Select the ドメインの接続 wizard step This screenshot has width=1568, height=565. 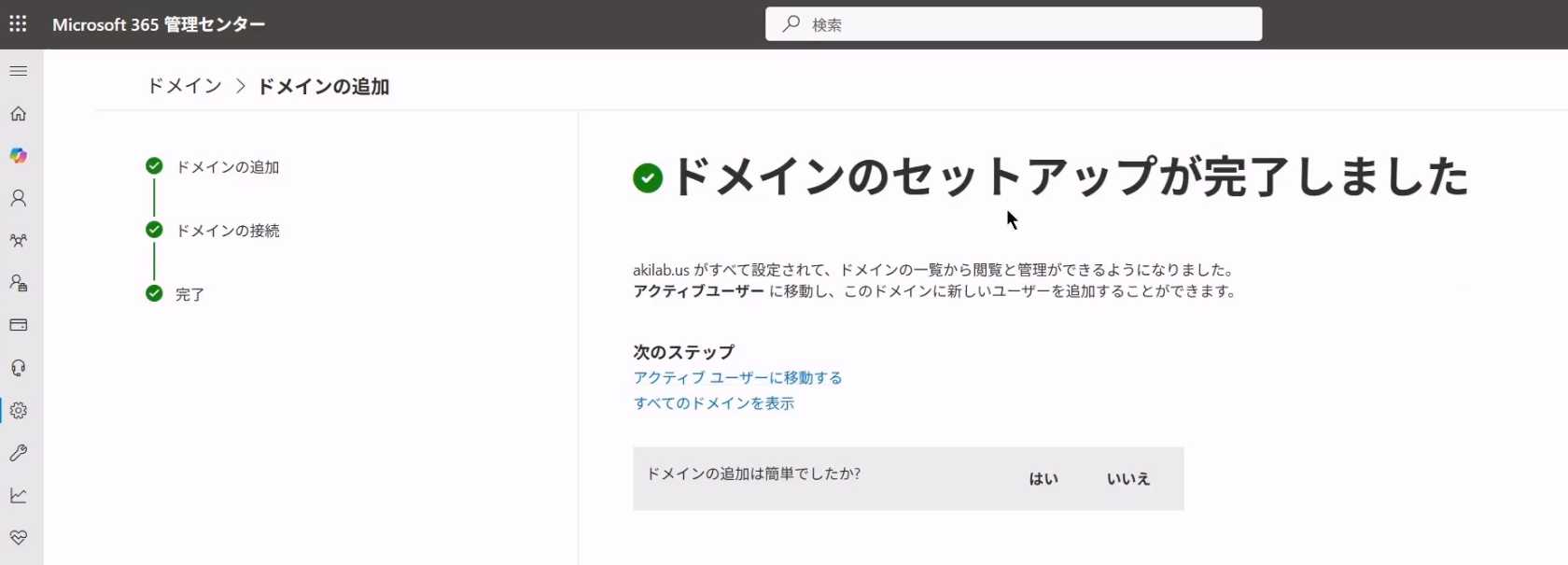(228, 231)
